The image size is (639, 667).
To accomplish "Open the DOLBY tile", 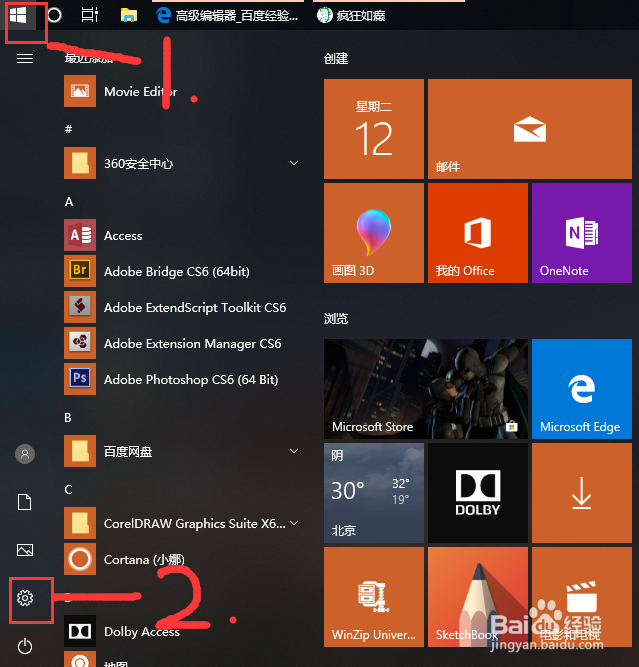I will [478, 493].
